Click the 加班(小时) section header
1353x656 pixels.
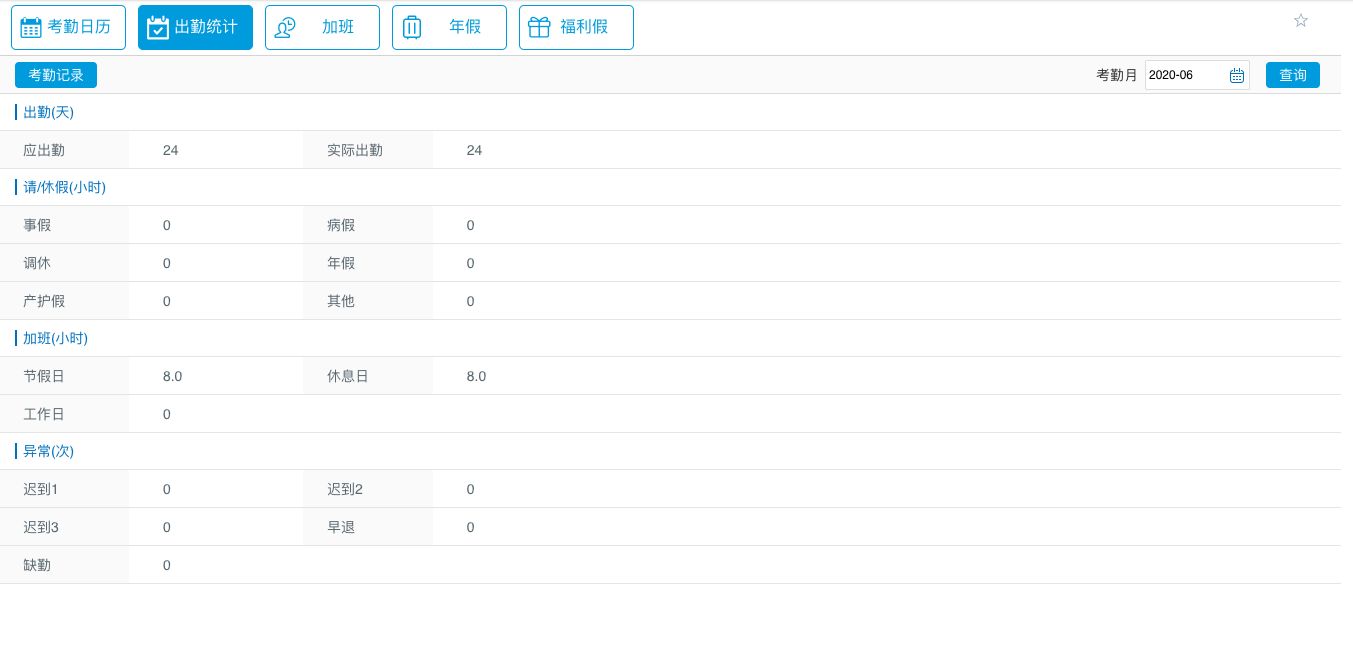click(55, 339)
